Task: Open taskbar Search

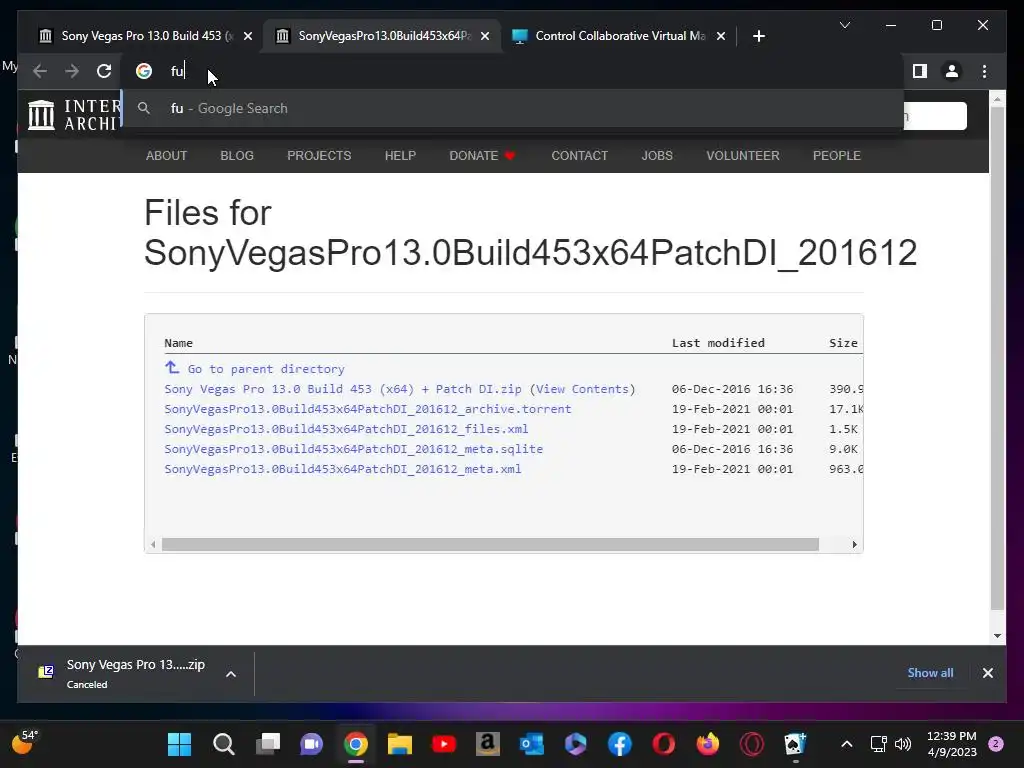Action: 223,744
